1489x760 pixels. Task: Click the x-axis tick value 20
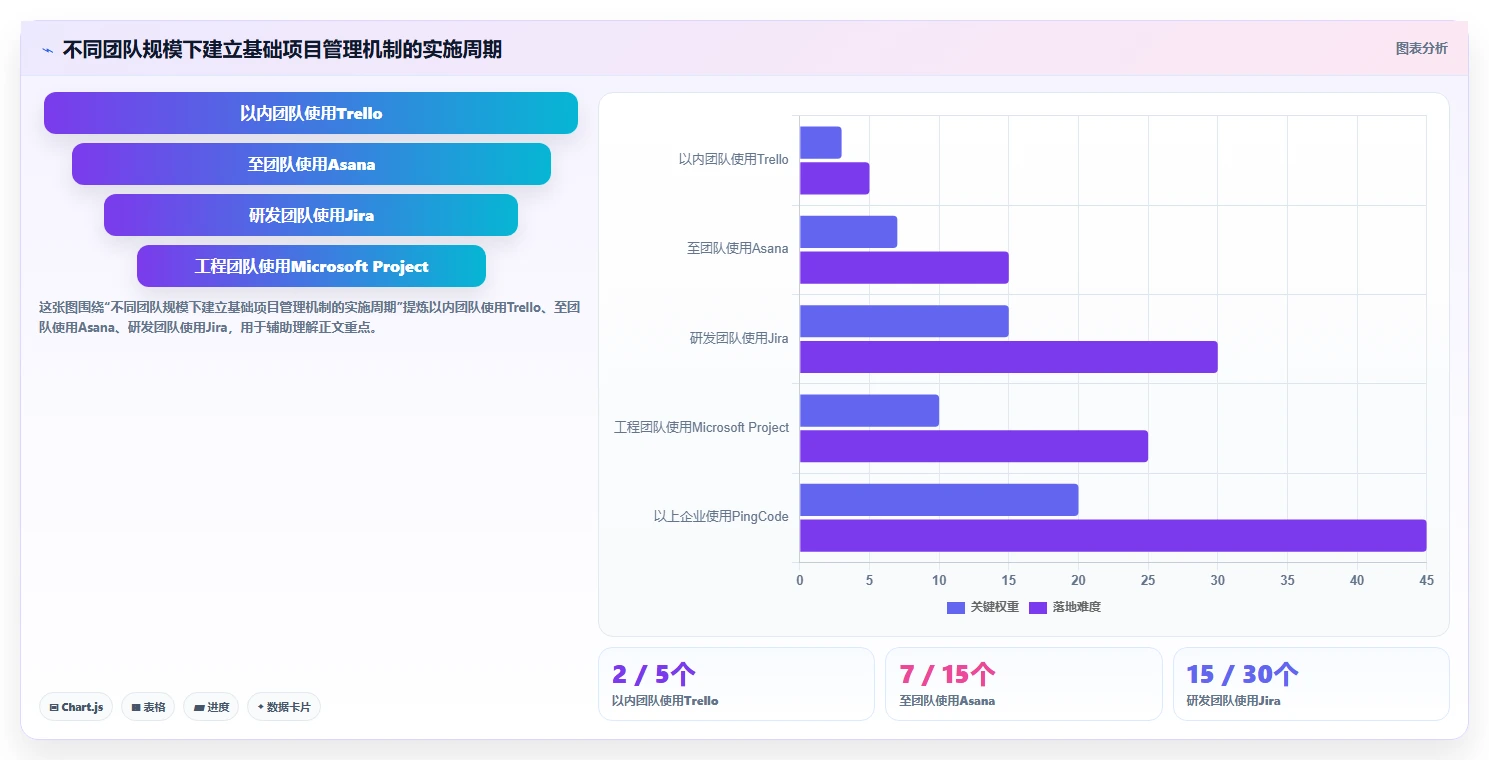pyautogui.click(x=1078, y=581)
